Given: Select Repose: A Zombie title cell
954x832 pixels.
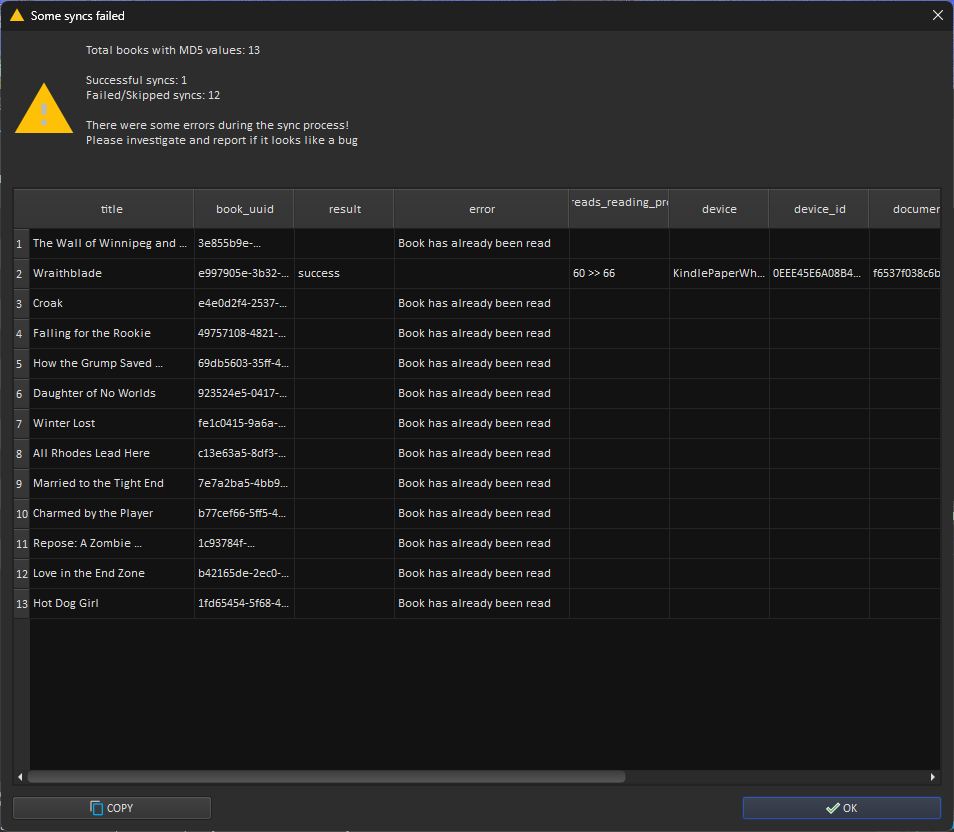Looking at the screenshot, I should click(112, 543).
